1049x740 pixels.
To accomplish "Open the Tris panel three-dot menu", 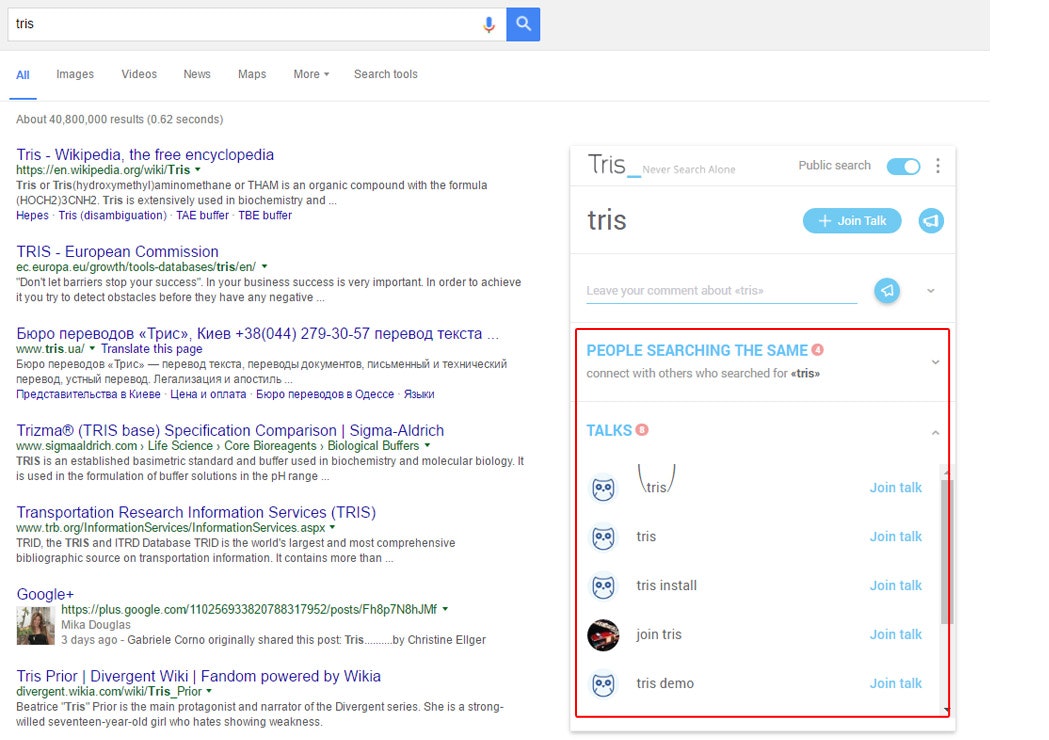I will [x=938, y=166].
